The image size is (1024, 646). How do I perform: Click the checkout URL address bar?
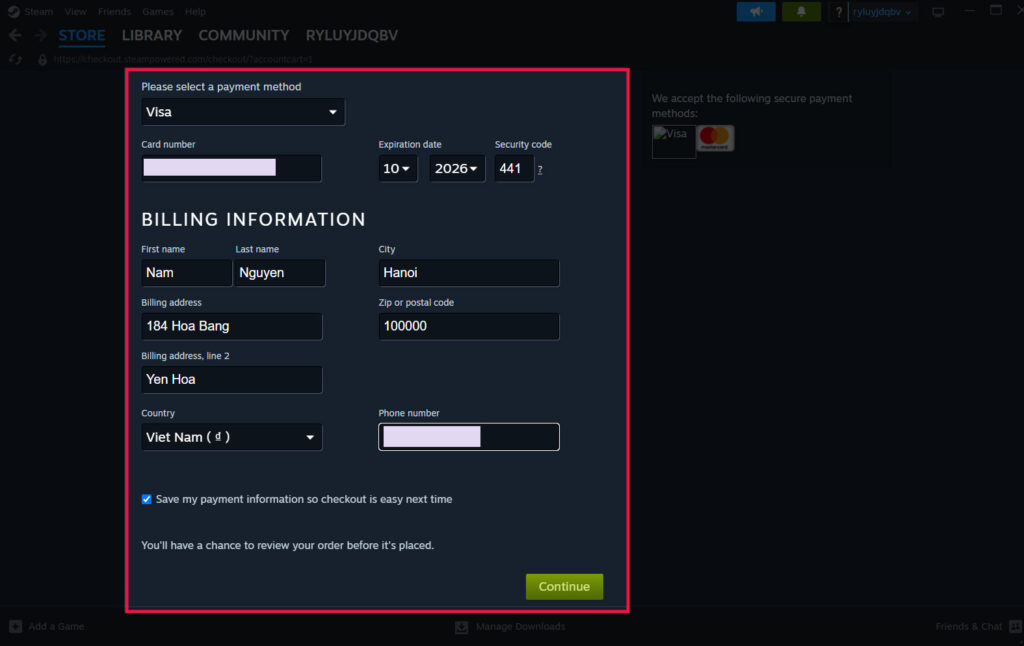(x=183, y=59)
